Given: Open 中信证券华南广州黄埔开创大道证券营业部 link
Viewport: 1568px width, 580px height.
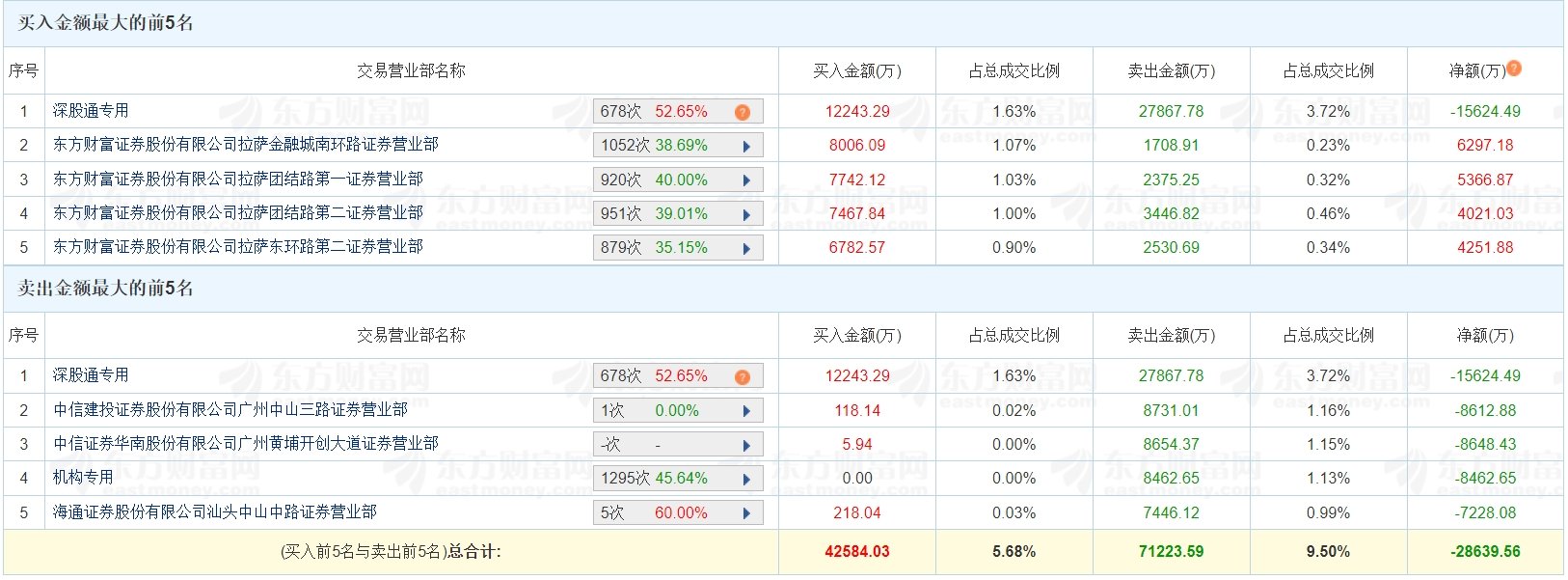Looking at the screenshot, I should coord(246,444).
